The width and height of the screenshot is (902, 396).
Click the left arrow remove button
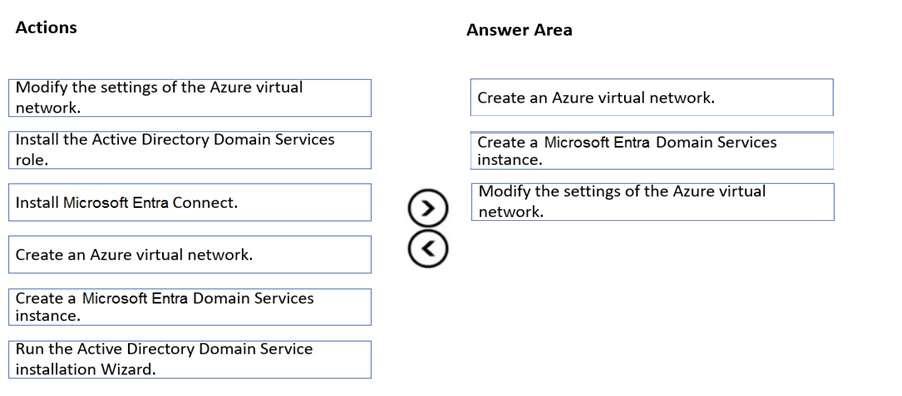pyautogui.click(x=427, y=248)
